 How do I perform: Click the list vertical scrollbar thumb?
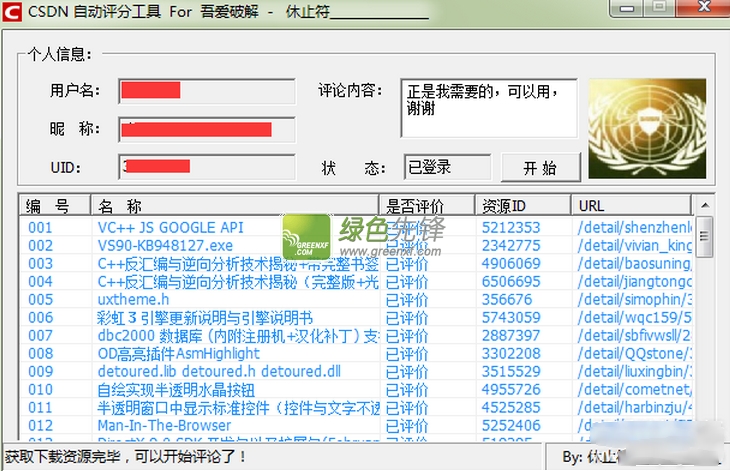[705, 236]
